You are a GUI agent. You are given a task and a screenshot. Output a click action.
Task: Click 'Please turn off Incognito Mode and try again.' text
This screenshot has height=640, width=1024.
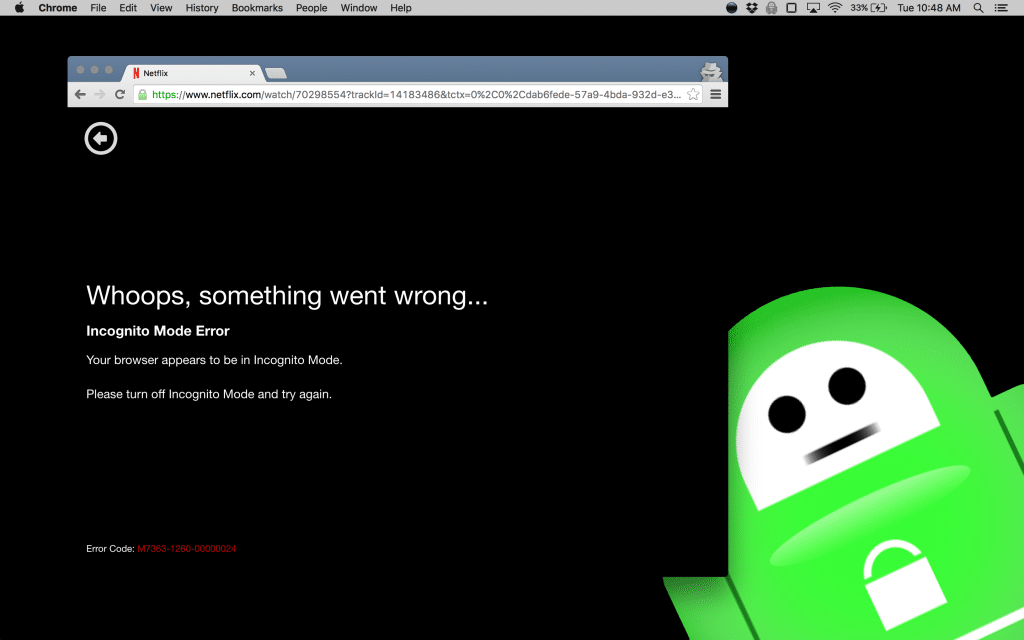(209, 394)
